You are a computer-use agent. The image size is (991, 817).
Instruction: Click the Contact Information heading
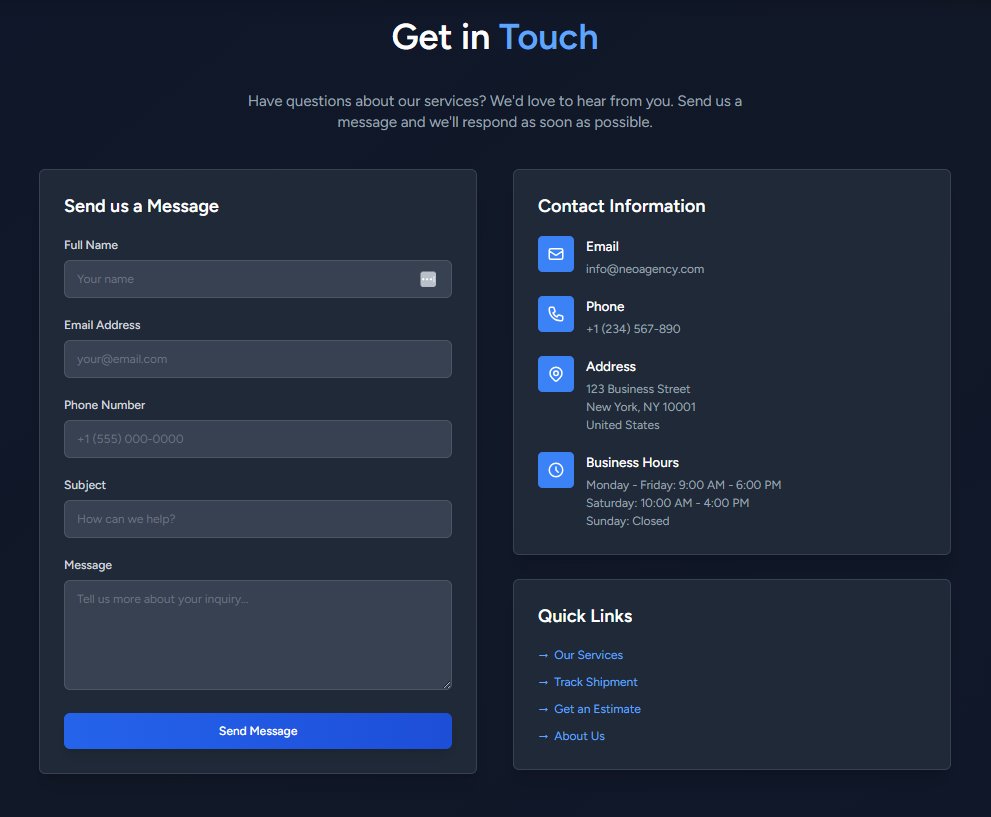tap(621, 206)
